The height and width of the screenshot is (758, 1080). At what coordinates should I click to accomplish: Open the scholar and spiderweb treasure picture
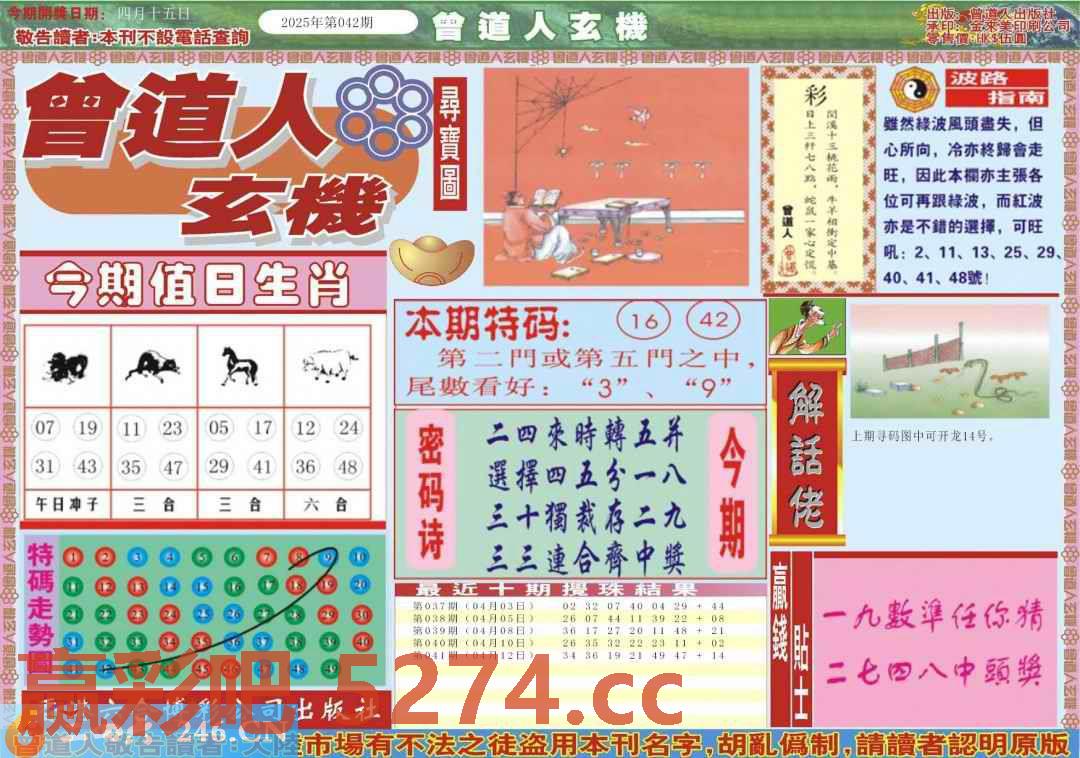(x=616, y=176)
